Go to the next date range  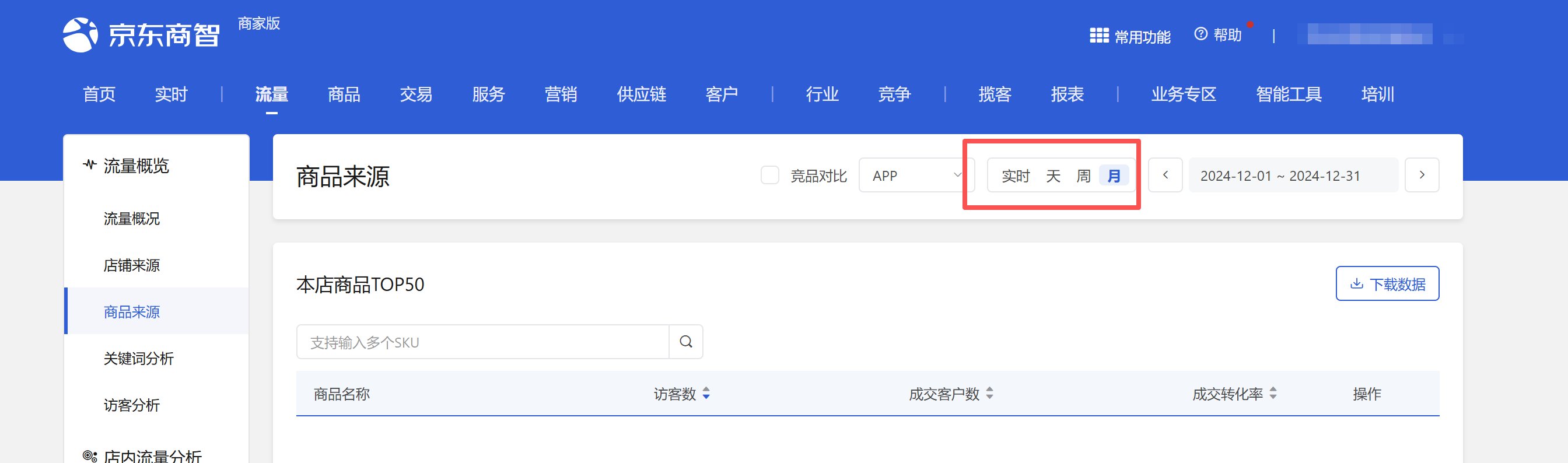[1422, 175]
